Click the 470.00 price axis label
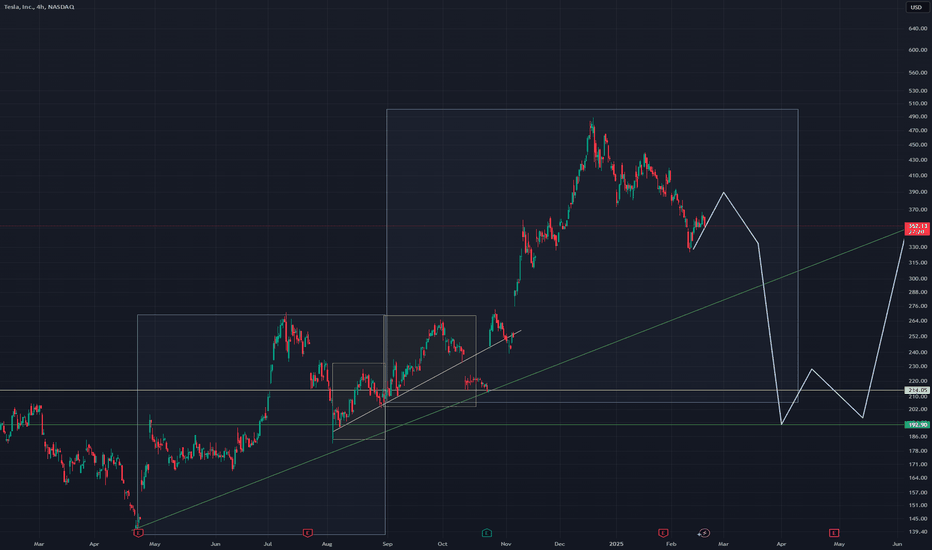Screen dimensions: 932x550 (x=918, y=130)
